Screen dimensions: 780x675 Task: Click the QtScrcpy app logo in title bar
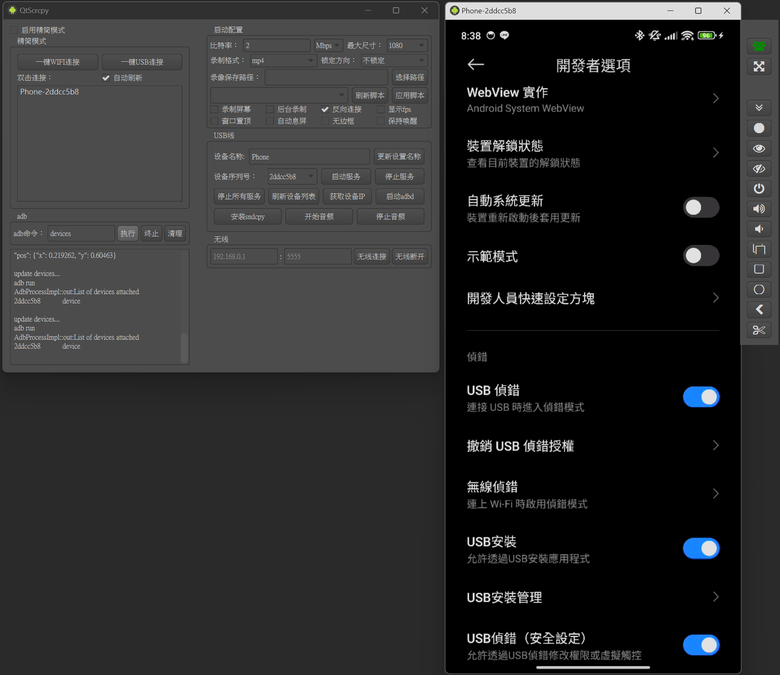pyautogui.click(x=12, y=10)
